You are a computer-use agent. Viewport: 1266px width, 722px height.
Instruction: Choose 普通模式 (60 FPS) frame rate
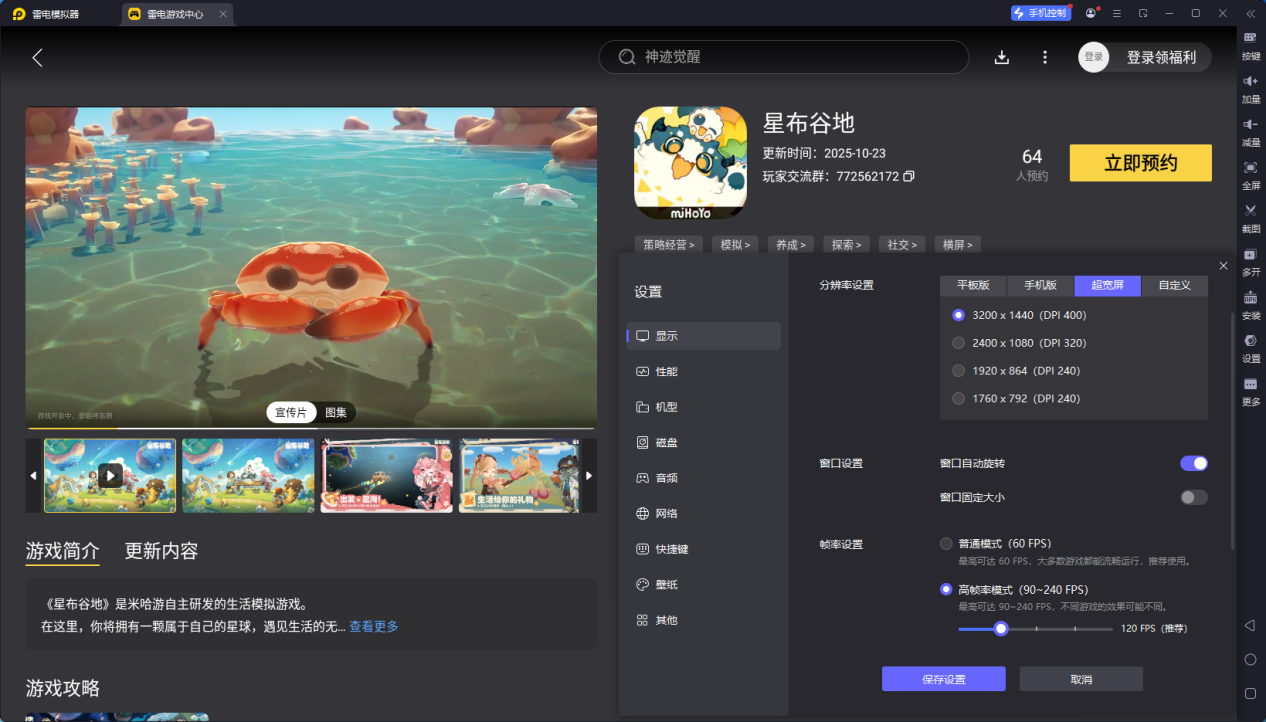point(946,544)
